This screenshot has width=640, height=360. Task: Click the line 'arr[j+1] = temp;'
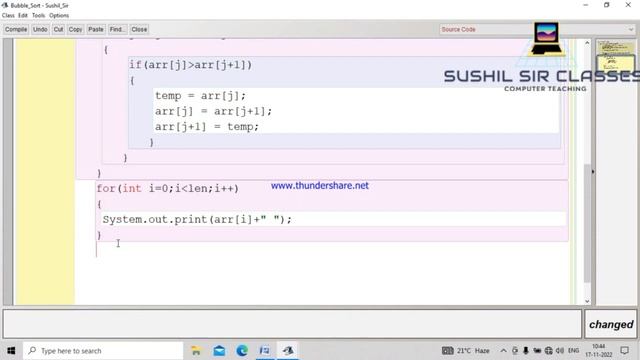click(207, 127)
